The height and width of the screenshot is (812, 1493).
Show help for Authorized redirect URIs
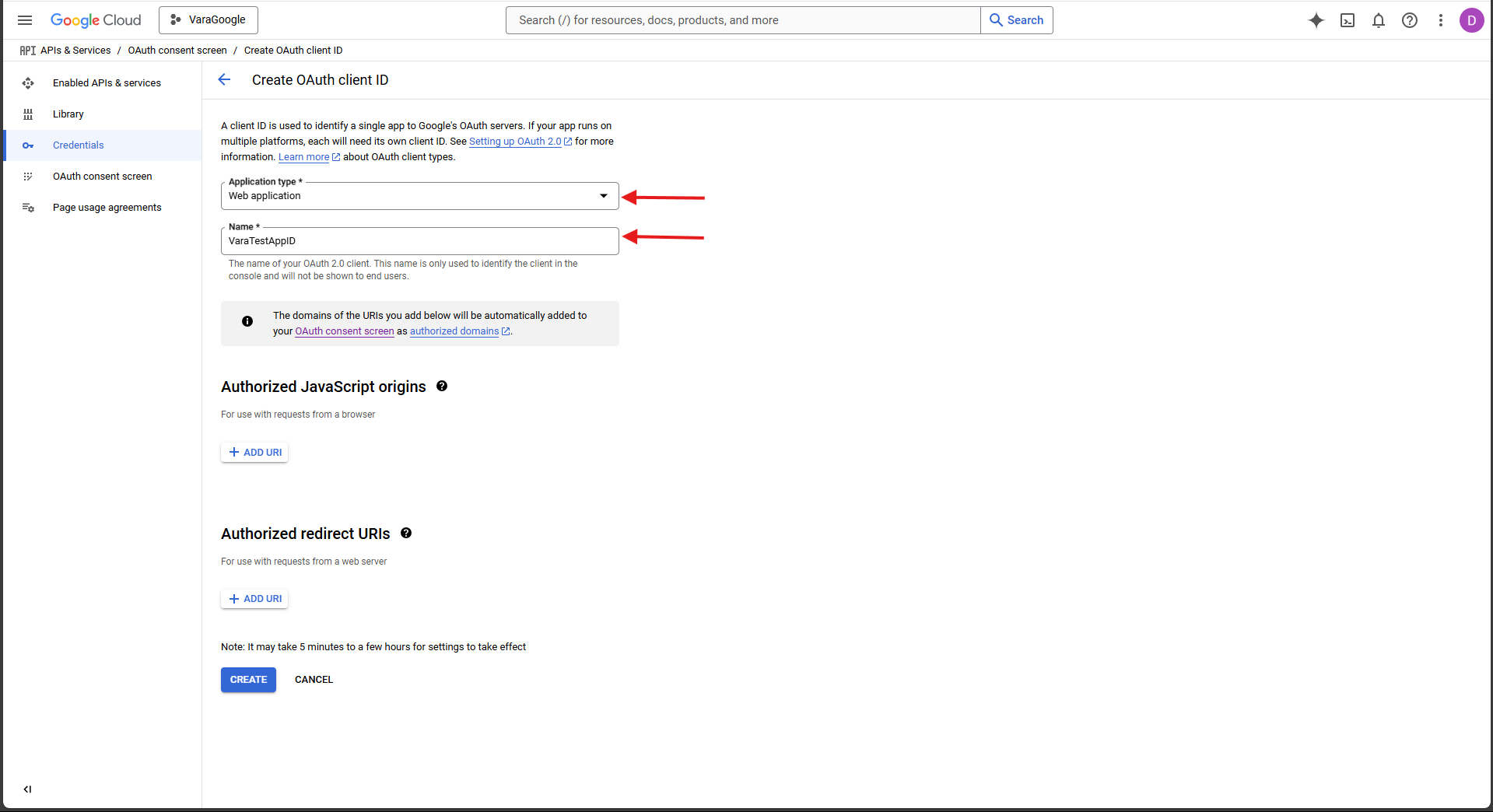406,533
